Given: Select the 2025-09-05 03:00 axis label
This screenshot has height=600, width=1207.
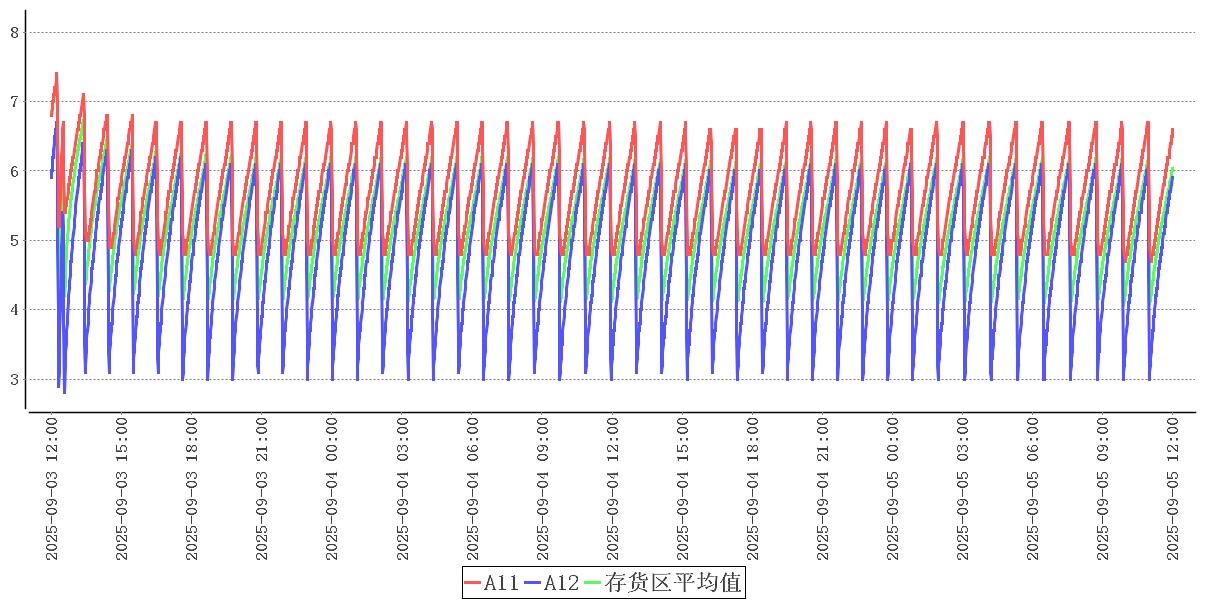Looking at the screenshot, I should coord(964,489).
